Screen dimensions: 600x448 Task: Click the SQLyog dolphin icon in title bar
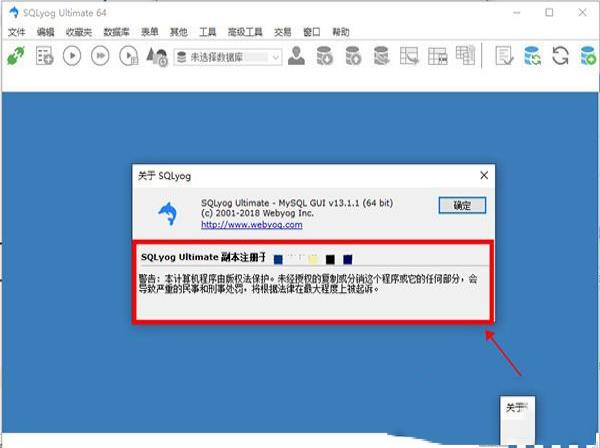14,13
